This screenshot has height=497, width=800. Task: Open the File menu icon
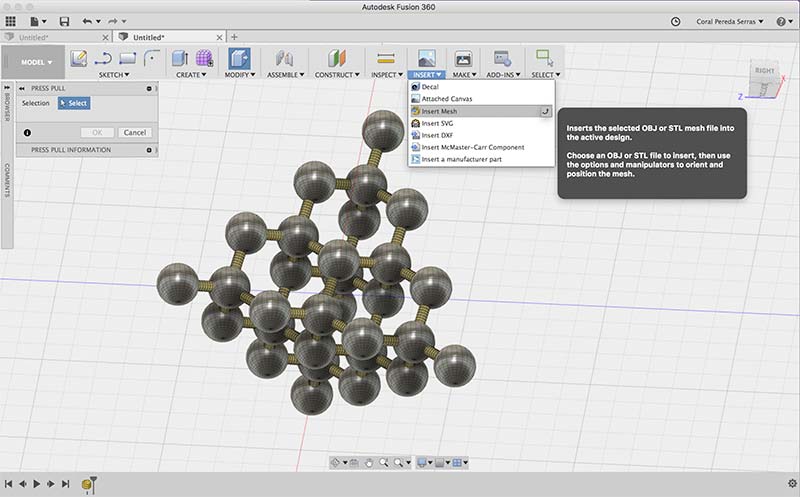(38, 21)
